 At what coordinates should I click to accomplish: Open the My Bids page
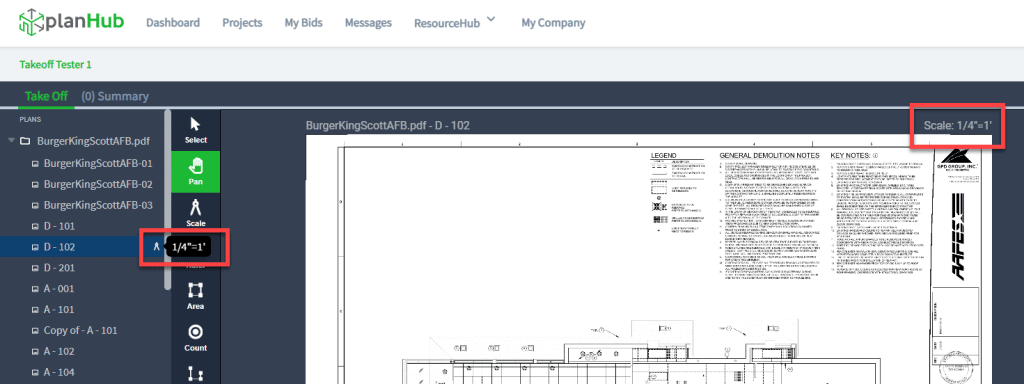(x=304, y=23)
